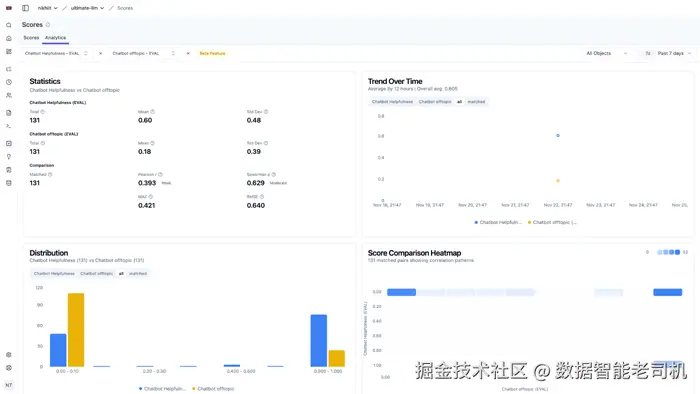700x394 pixels.
Task: Clear the Chatbot Helpfulness - EVAL selection
Action: (100, 54)
